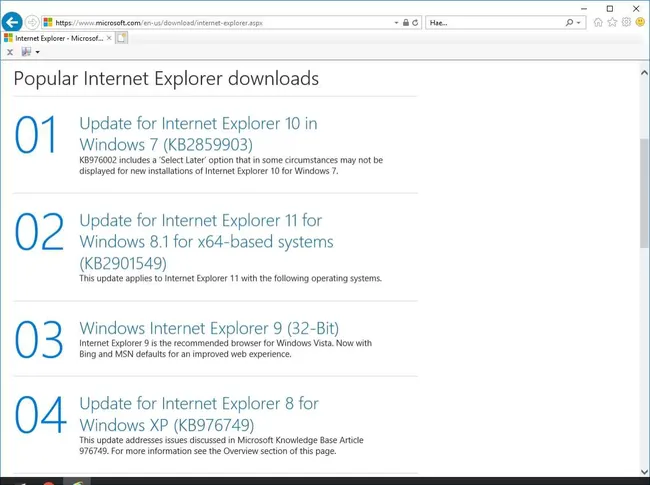Viewport: 650px width, 485px height.
Task: Open Update for Internet Explorer 11 link
Action: [x=206, y=242]
